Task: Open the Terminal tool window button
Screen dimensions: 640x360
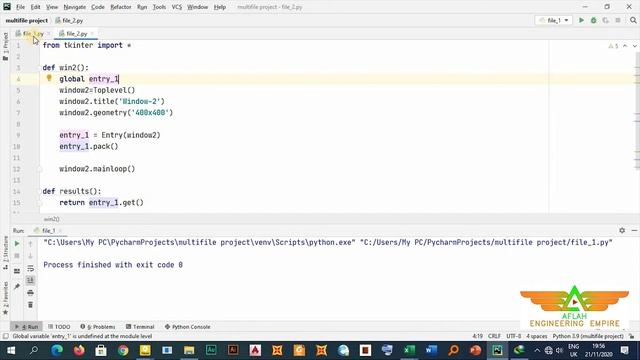Action: pos(140,327)
